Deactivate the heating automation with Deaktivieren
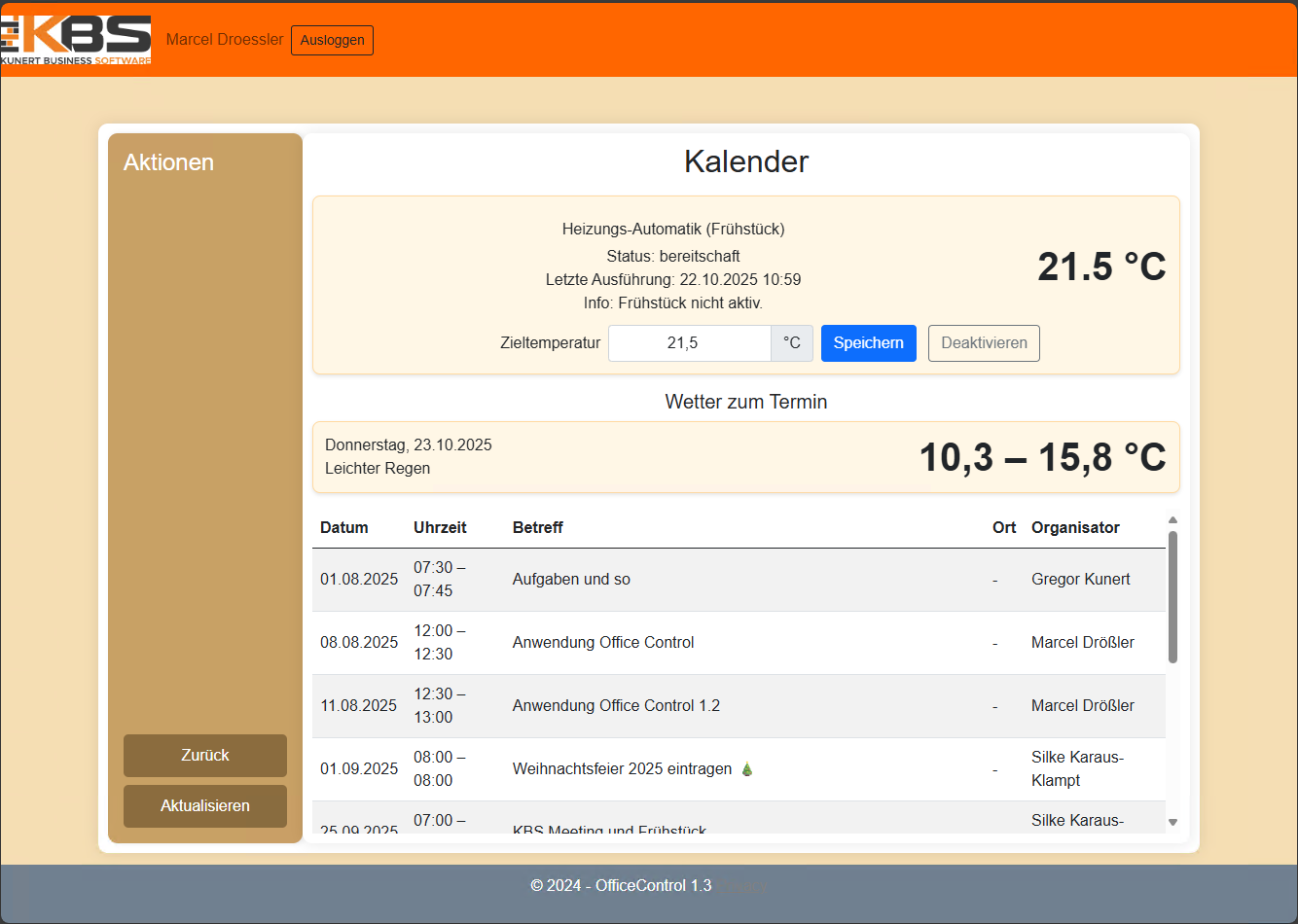This screenshot has width=1298, height=924. [x=984, y=343]
